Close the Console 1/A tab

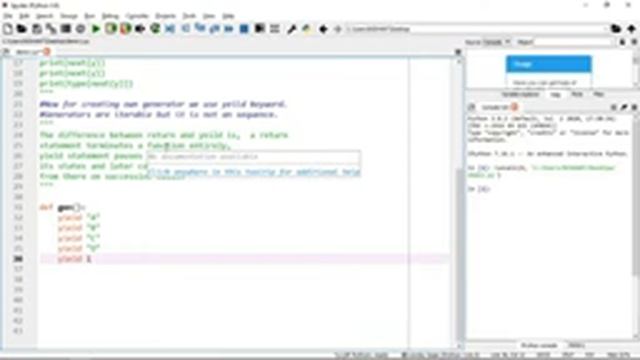514,107
